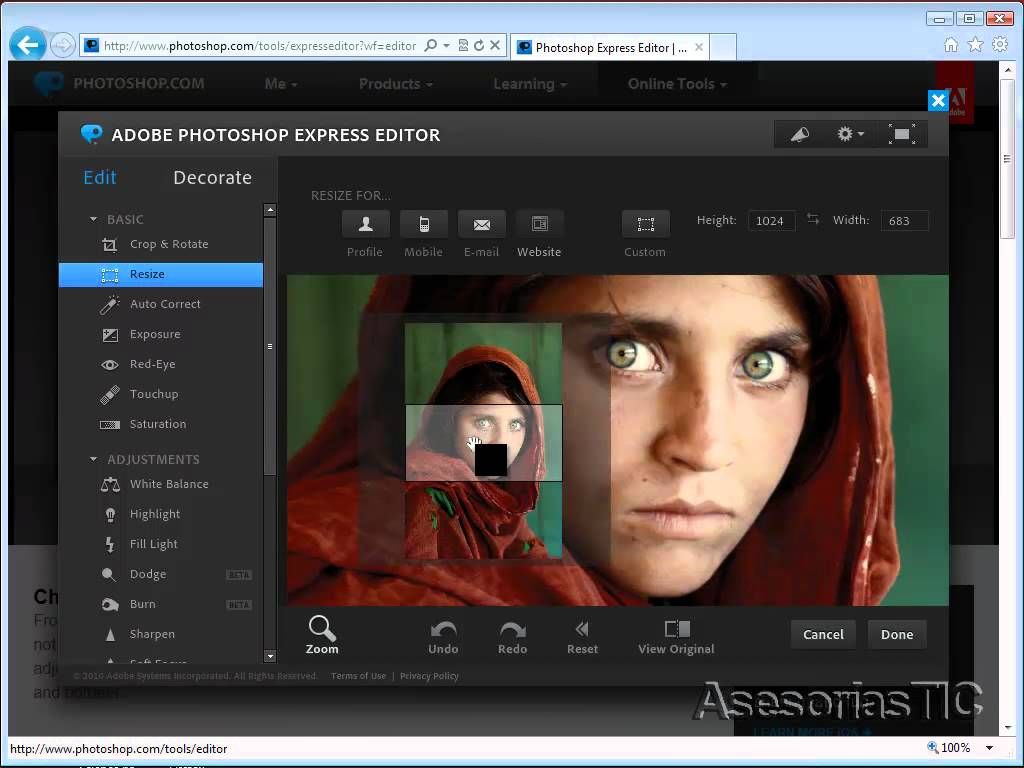Screen dimensions: 1024x768
Task: Click the Height input field
Action: coord(771,221)
